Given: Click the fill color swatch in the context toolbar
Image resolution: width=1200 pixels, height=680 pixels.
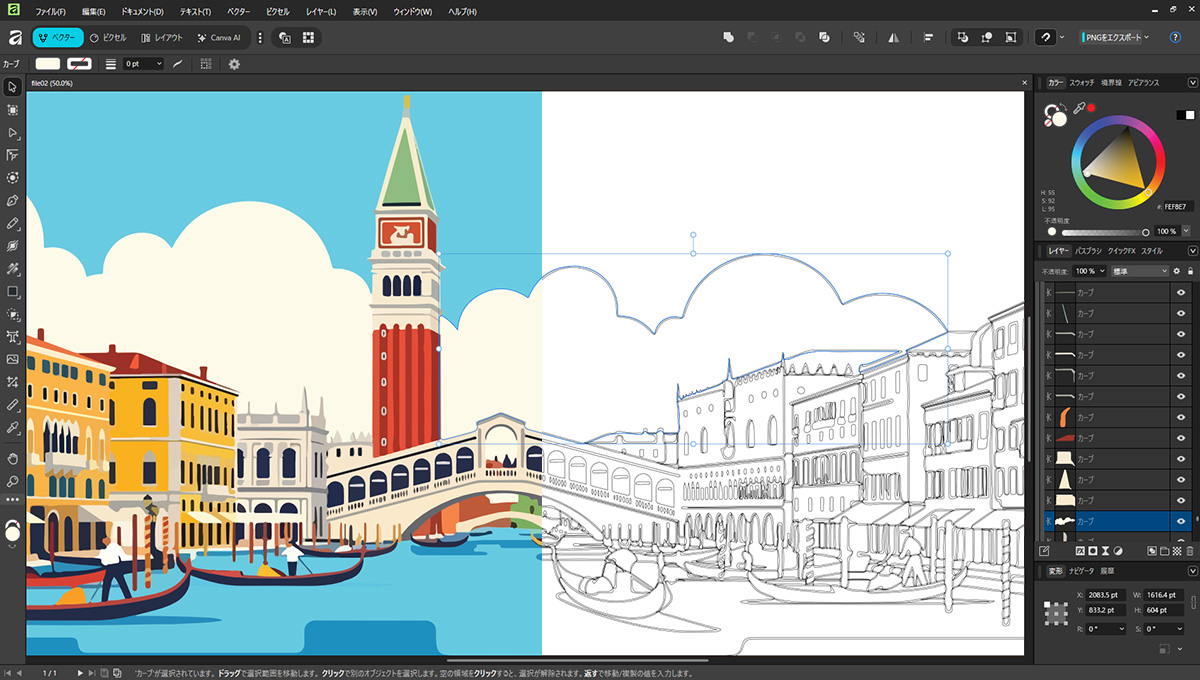Looking at the screenshot, I should coord(48,64).
